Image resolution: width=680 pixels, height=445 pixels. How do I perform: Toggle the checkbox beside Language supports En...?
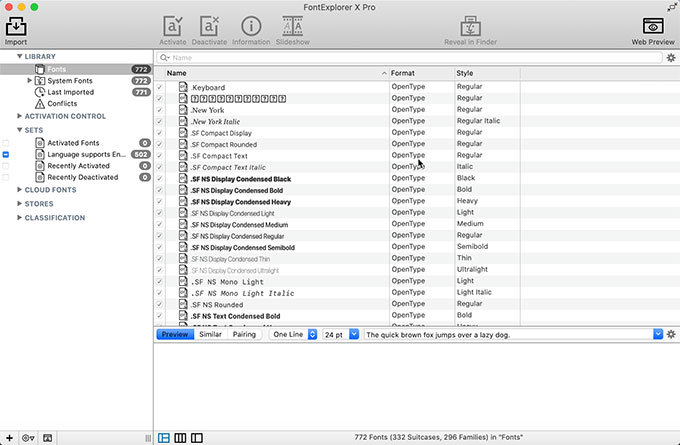point(6,154)
